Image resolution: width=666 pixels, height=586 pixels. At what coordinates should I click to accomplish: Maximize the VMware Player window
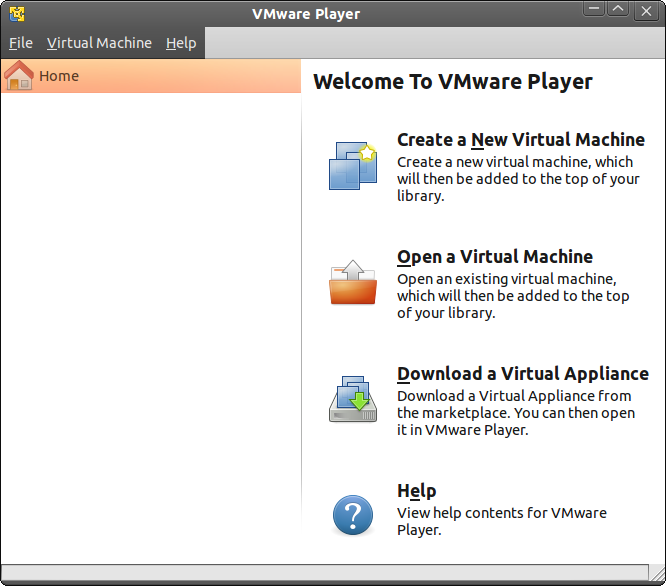pyautogui.click(x=618, y=9)
